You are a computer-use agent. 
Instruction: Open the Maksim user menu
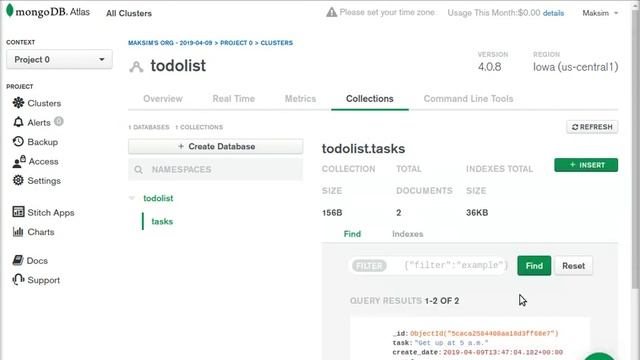pos(600,13)
